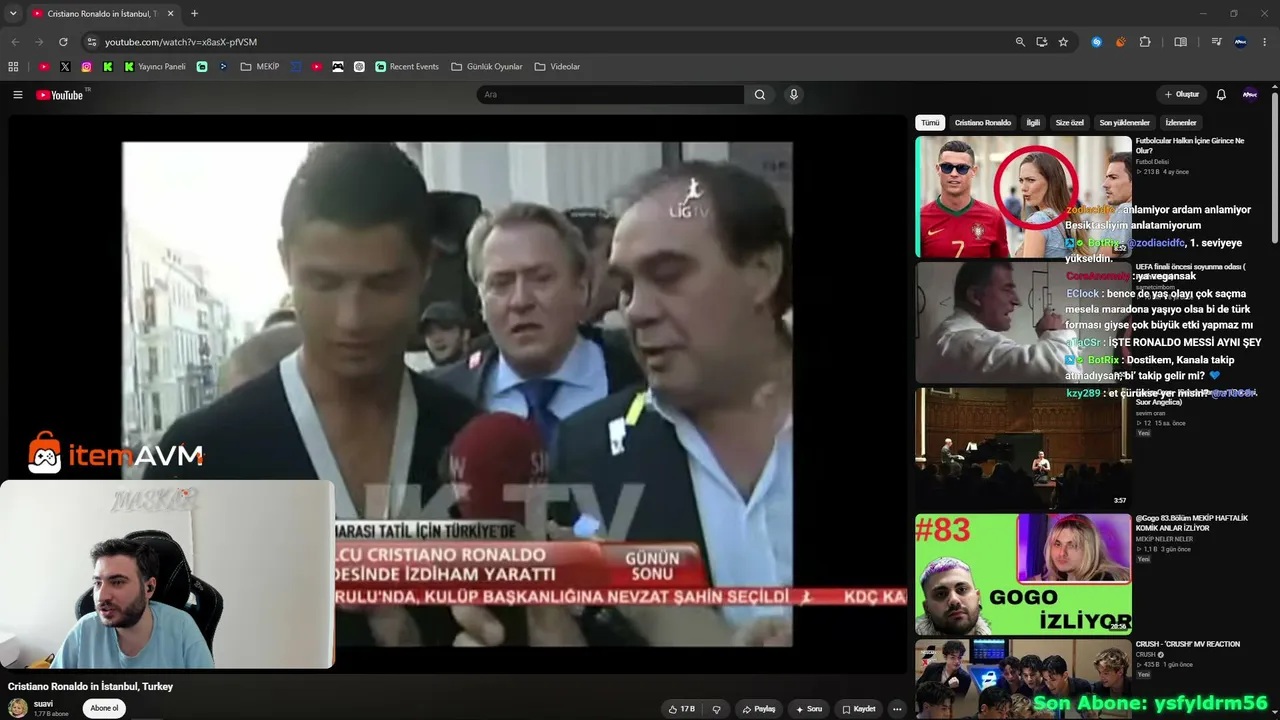
Task: Close the Cristiano Ronaldo browser tab
Action: coord(170,14)
